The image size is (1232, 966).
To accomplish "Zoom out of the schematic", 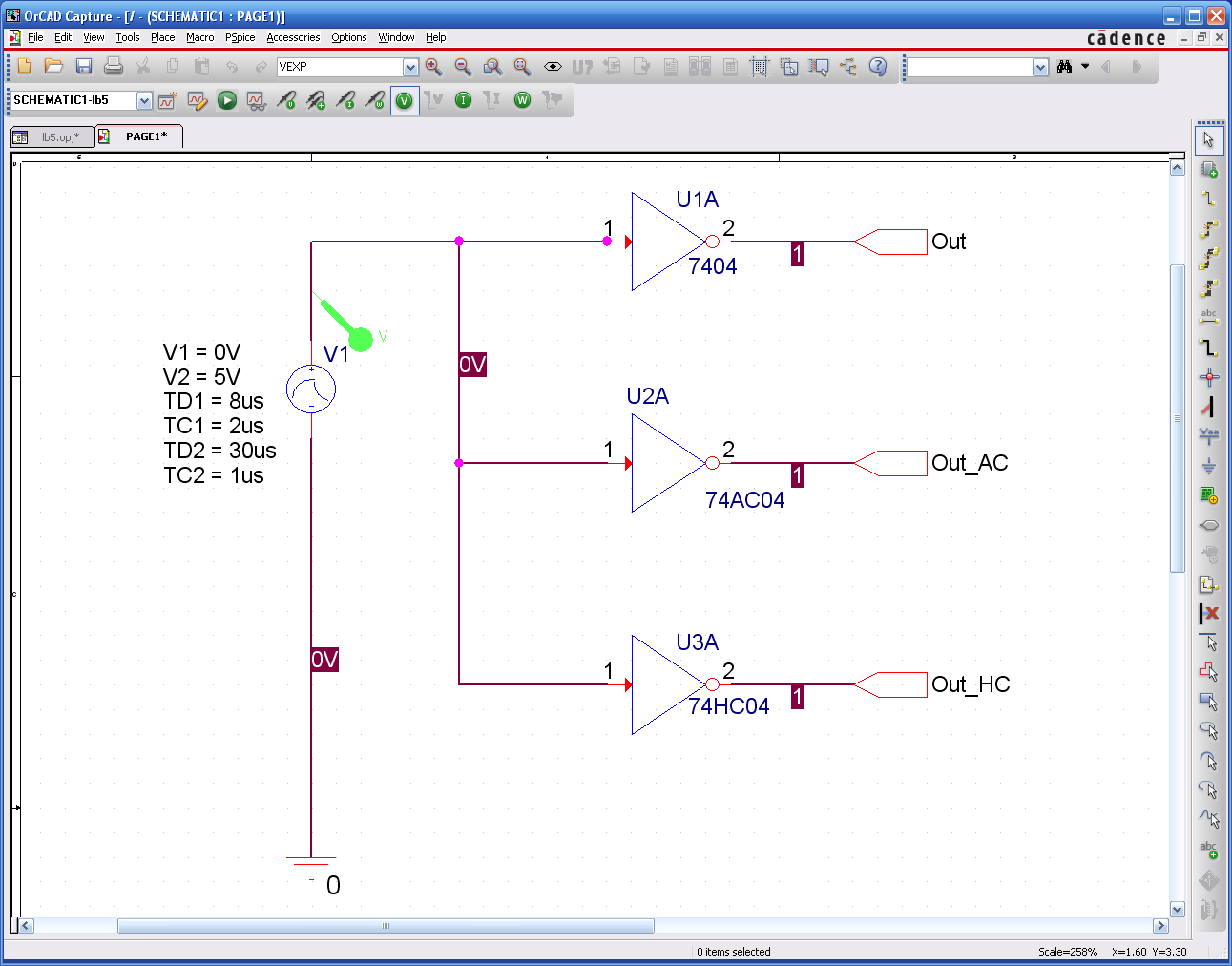I will [464, 66].
